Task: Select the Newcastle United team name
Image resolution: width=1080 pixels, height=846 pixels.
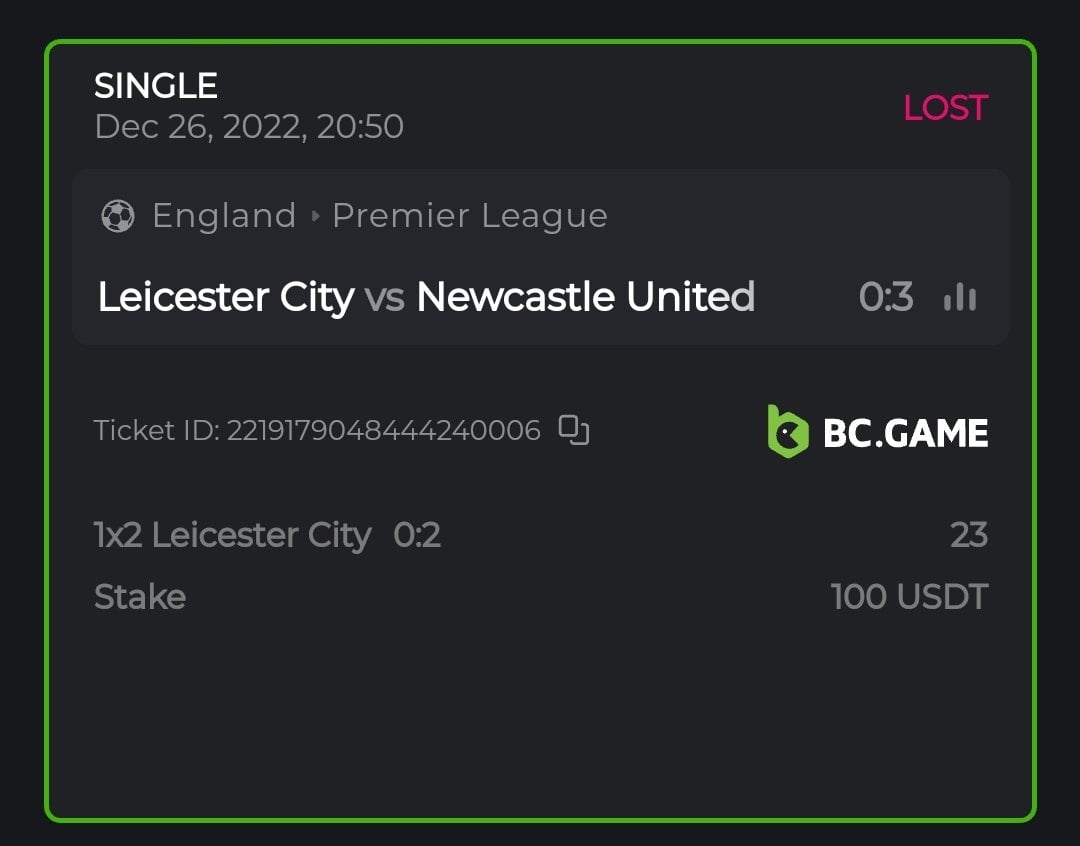Action: (585, 297)
